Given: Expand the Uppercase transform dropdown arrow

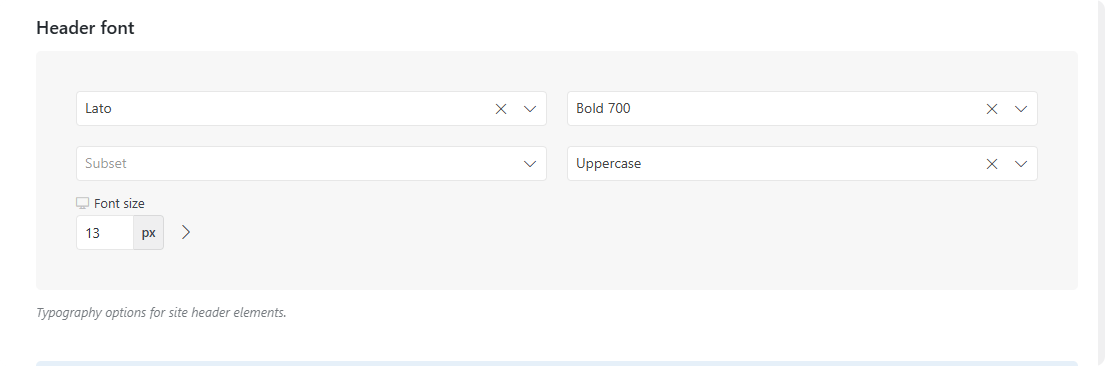Looking at the screenshot, I should [x=1021, y=164].
